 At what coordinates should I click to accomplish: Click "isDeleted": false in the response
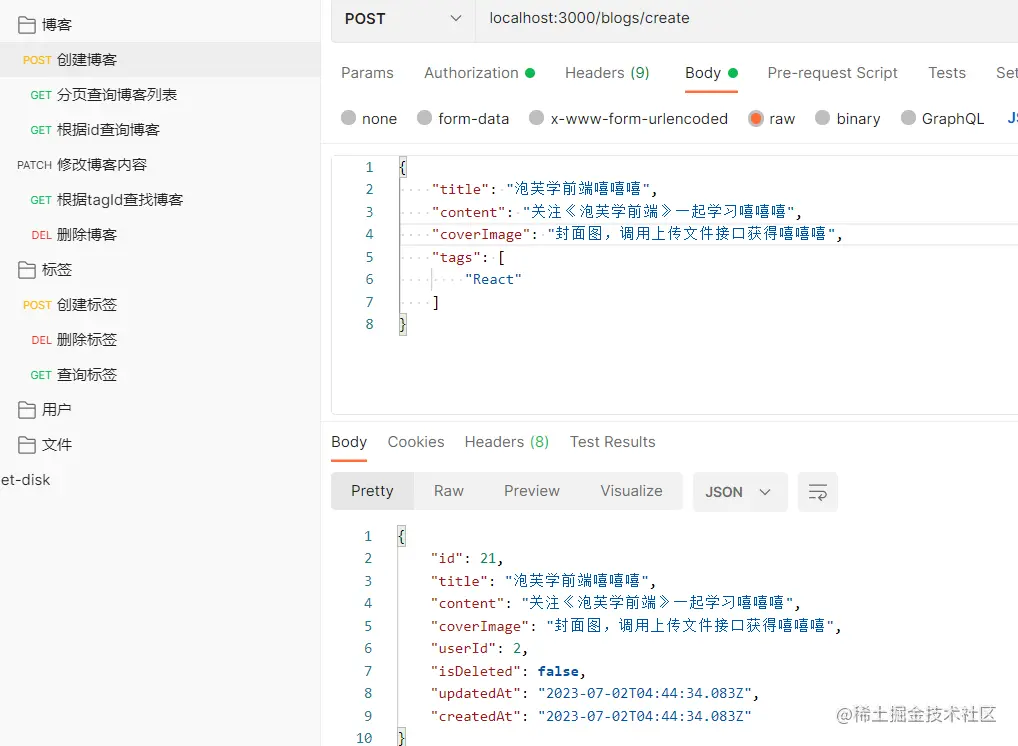click(508, 671)
